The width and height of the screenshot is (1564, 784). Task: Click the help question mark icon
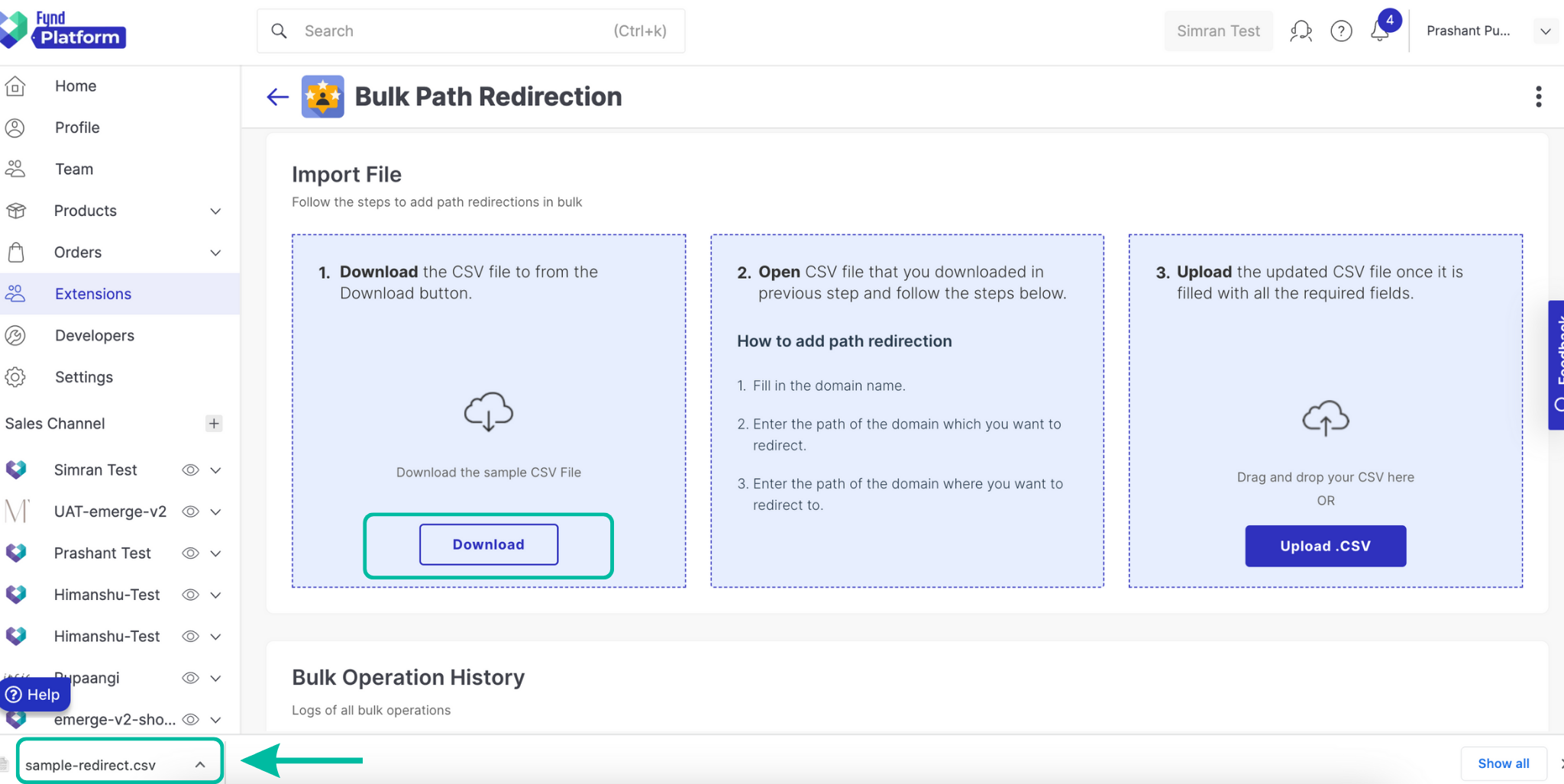[x=1342, y=31]
